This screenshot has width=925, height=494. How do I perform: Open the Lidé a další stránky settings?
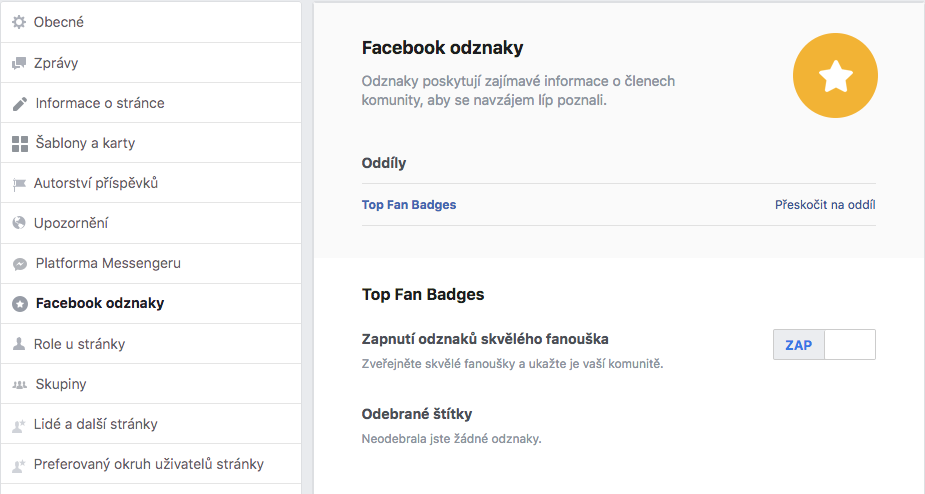click(151, 424)
